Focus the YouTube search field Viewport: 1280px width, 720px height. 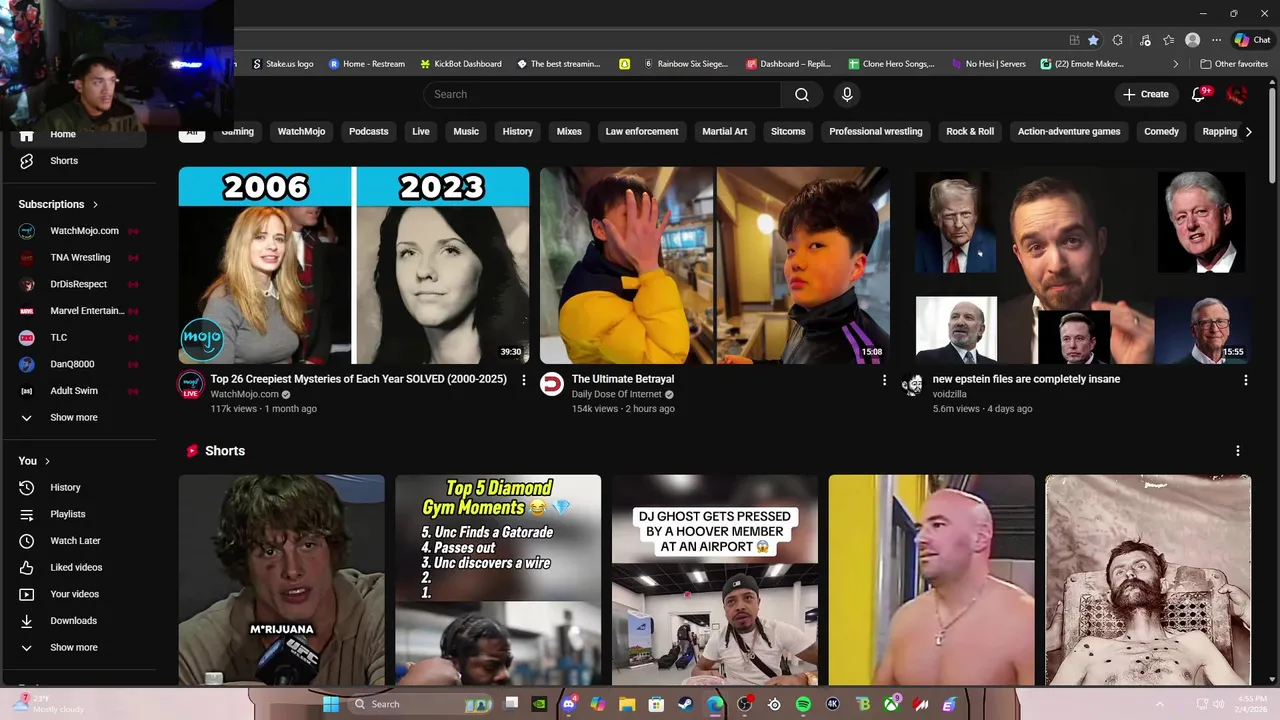pos(602,94)
